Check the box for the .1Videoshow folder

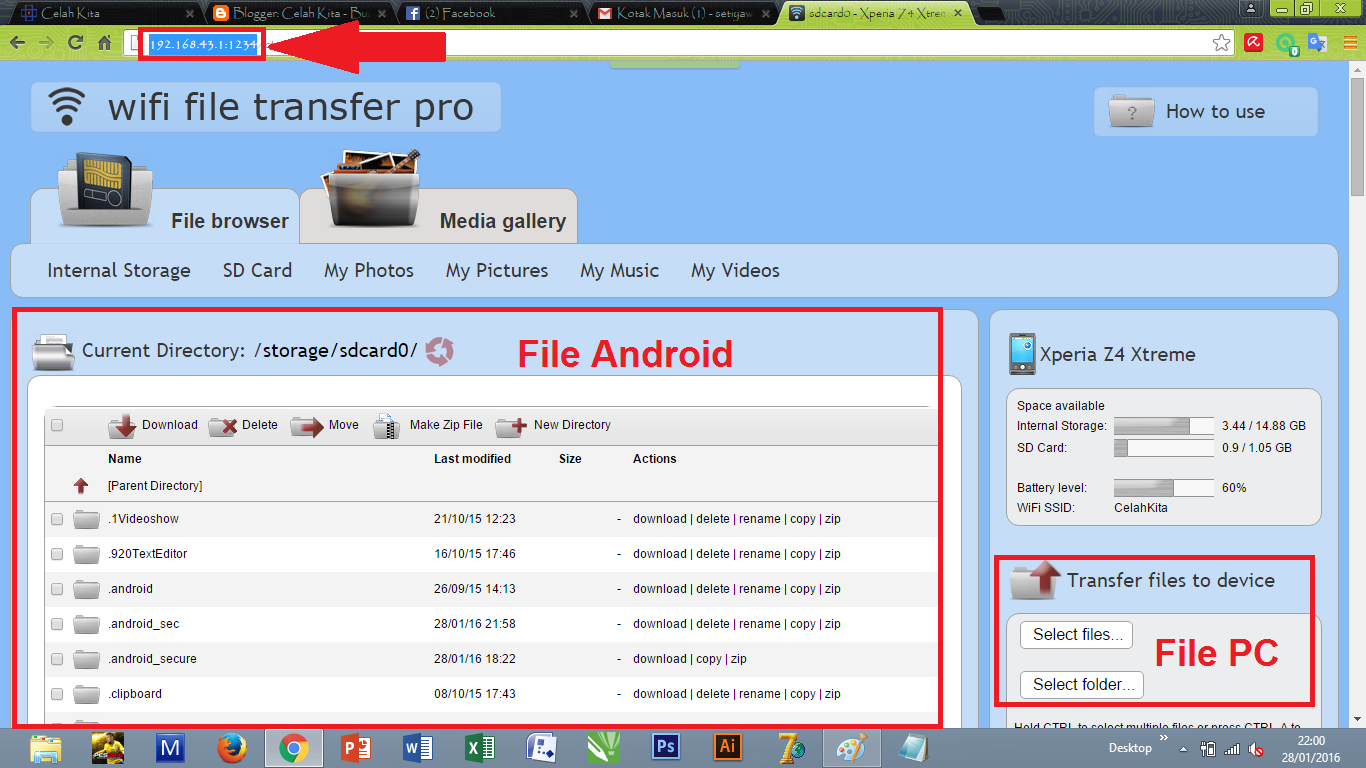[x=57, y=519]
